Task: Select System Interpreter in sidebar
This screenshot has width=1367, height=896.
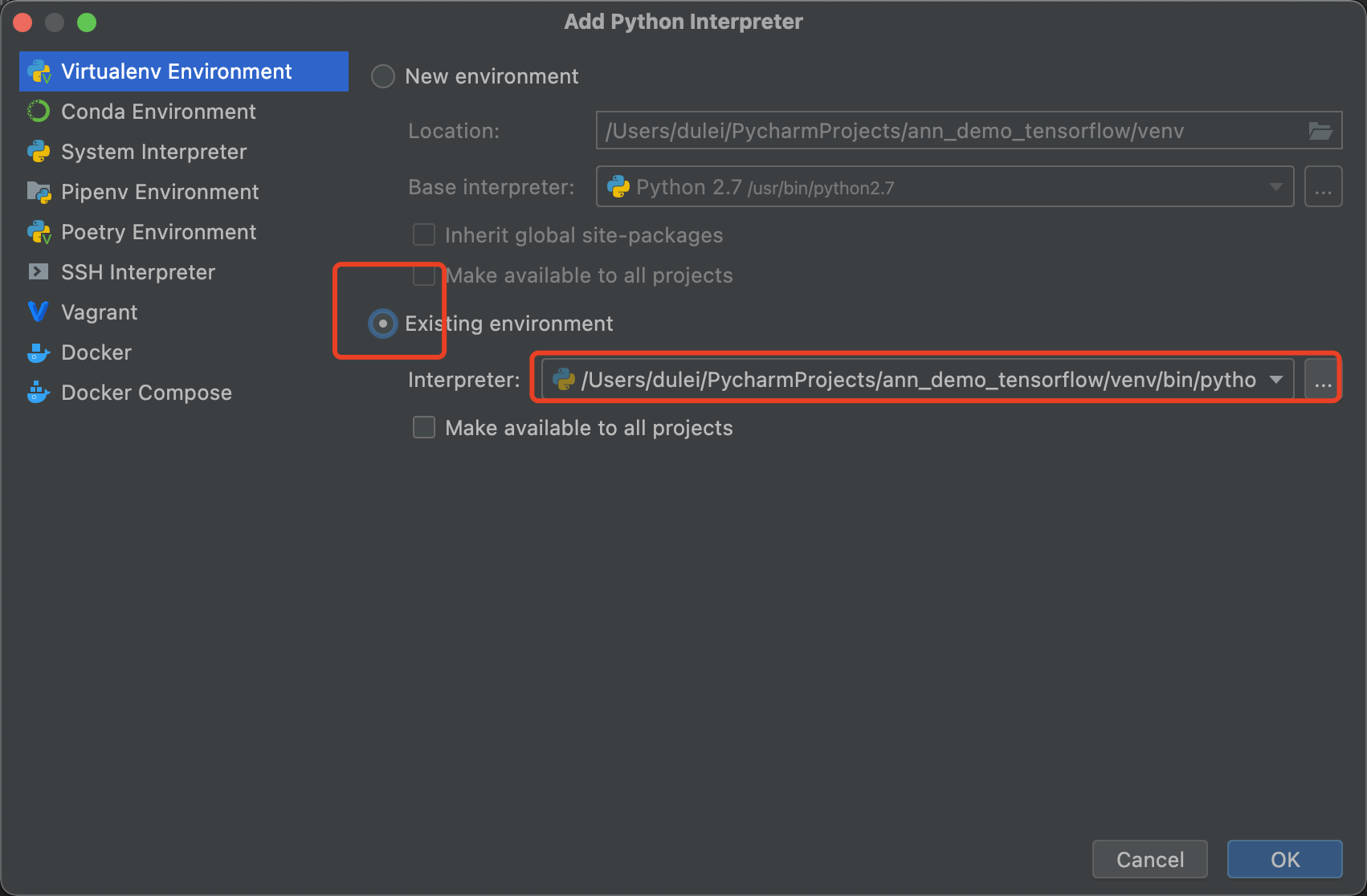Action: [184, 152]
